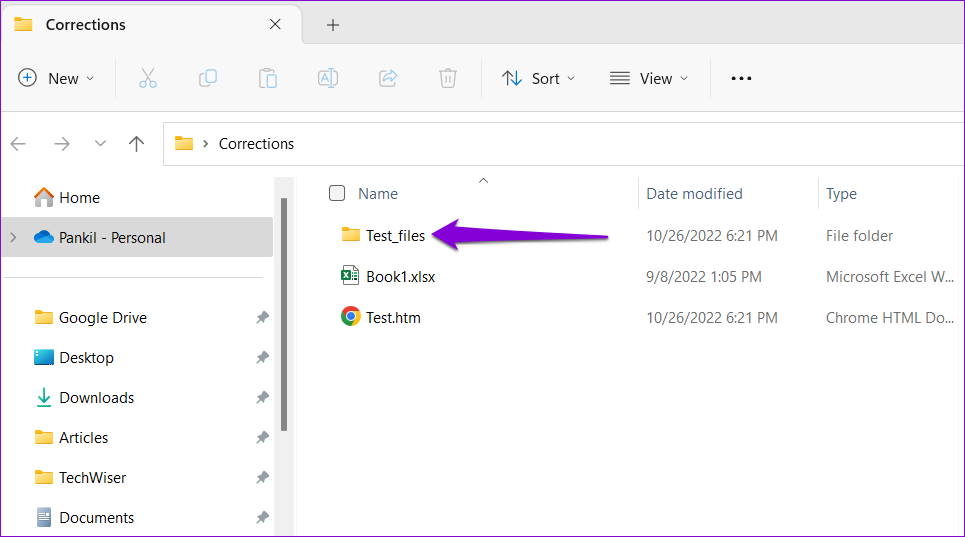Select the Corrections tab
Viewport: 965px width, 537px height.
[x=151, y=25]
